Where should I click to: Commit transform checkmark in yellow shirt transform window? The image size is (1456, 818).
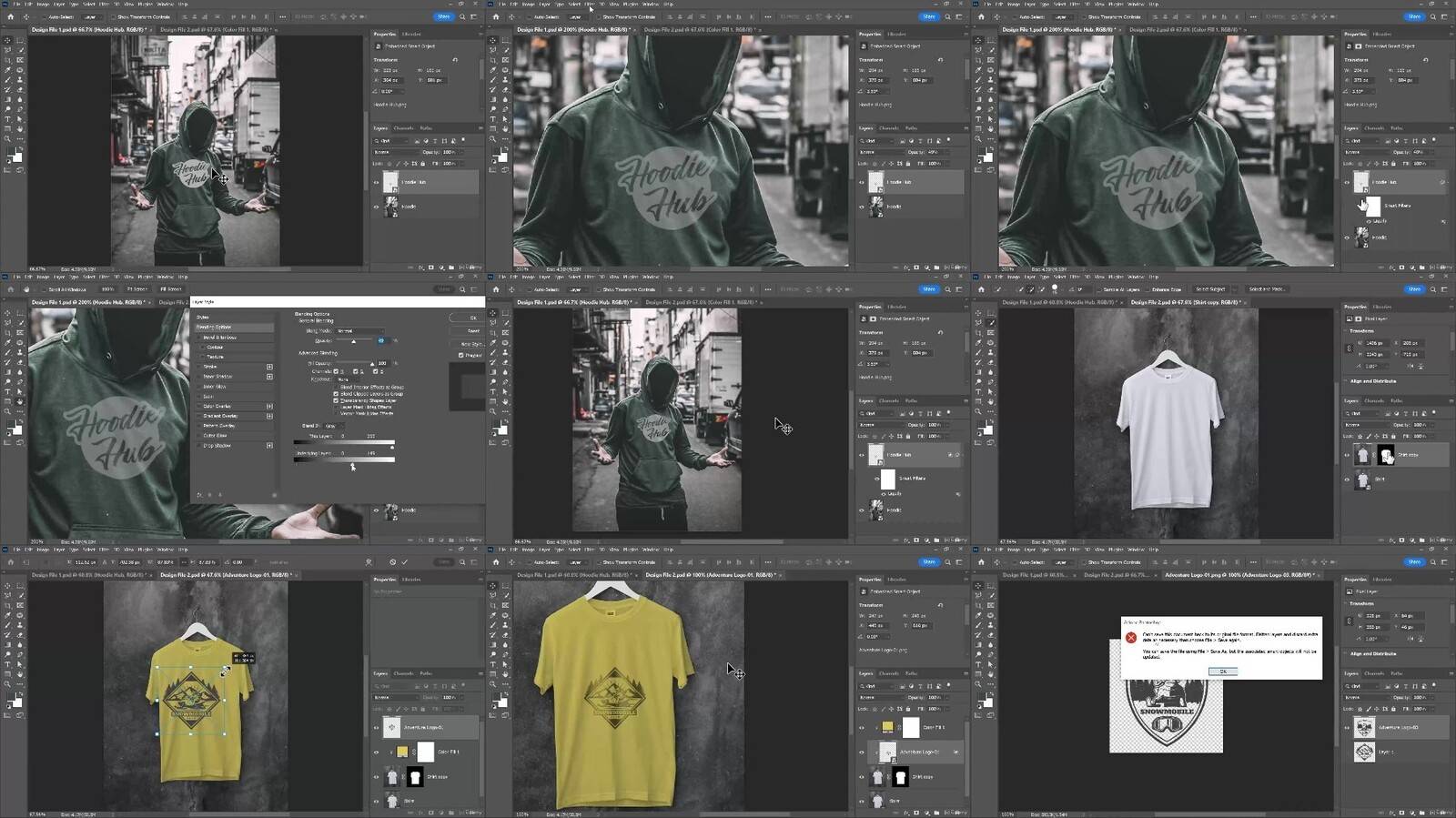pyautogui.click(x=404, y=561)
